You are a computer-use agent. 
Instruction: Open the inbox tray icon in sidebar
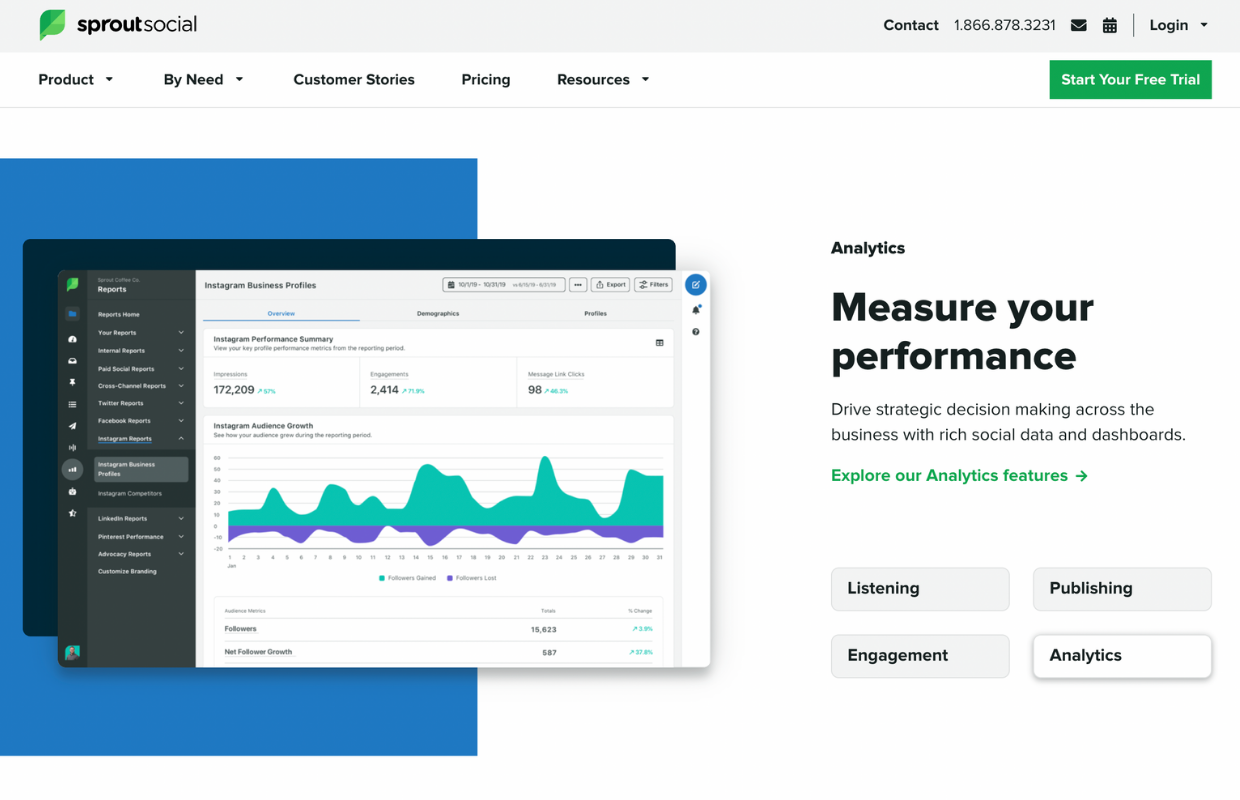tap(72, 361)
